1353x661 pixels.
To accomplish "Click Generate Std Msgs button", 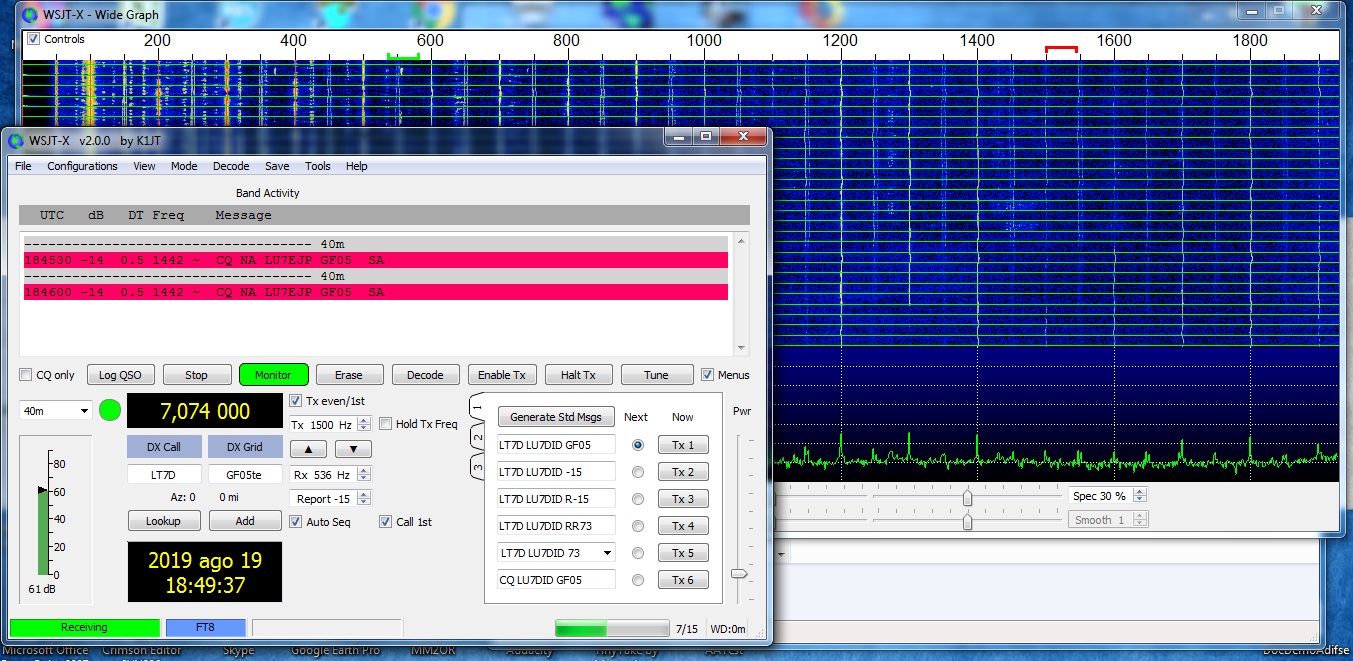I will pos(556,417).
